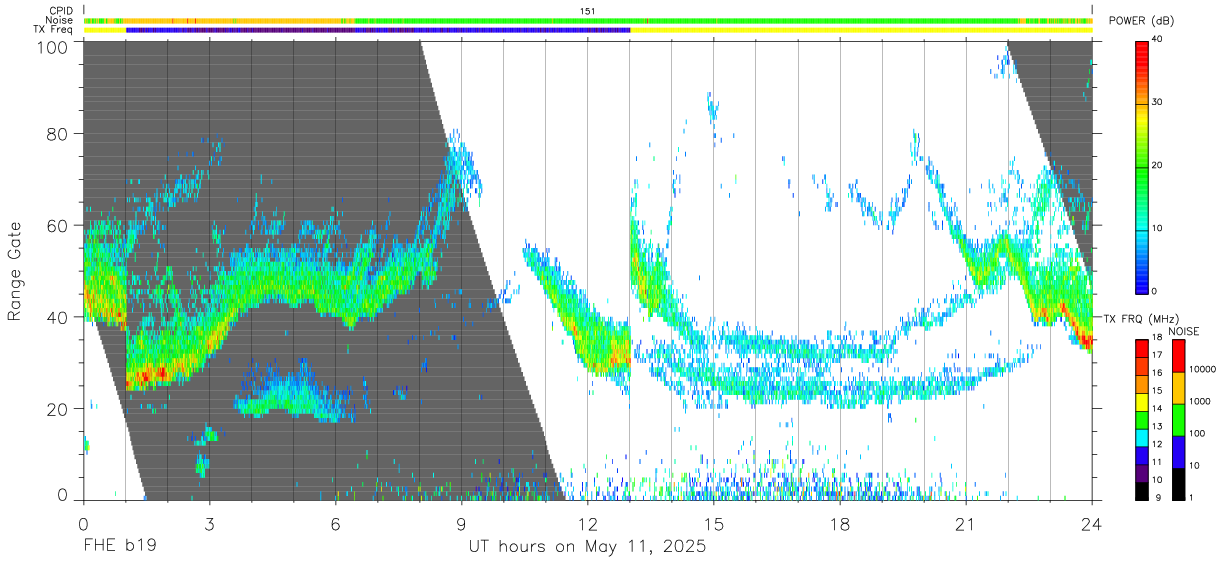1228x567 pixels.
Task: Click the hour 3 tick label
Action: [209, 523]
